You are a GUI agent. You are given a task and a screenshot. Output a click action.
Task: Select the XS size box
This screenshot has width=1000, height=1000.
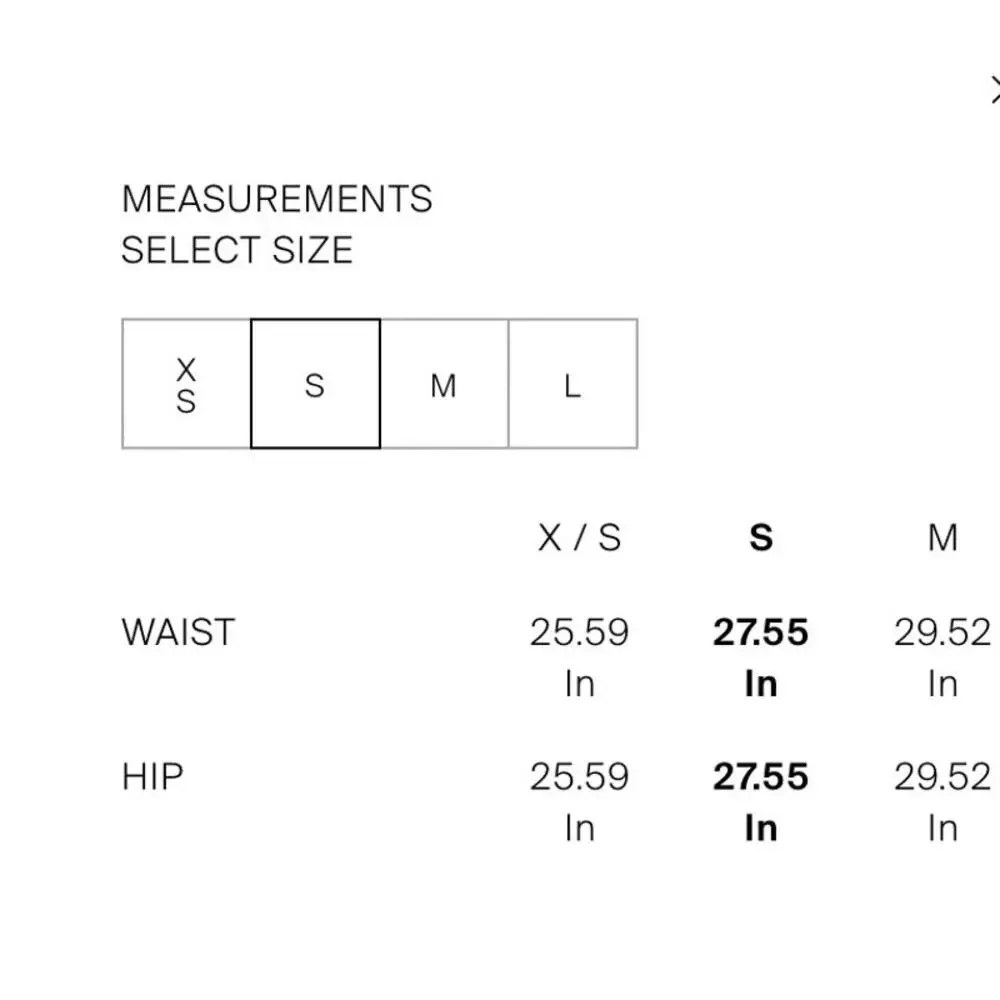pos(186,384)
